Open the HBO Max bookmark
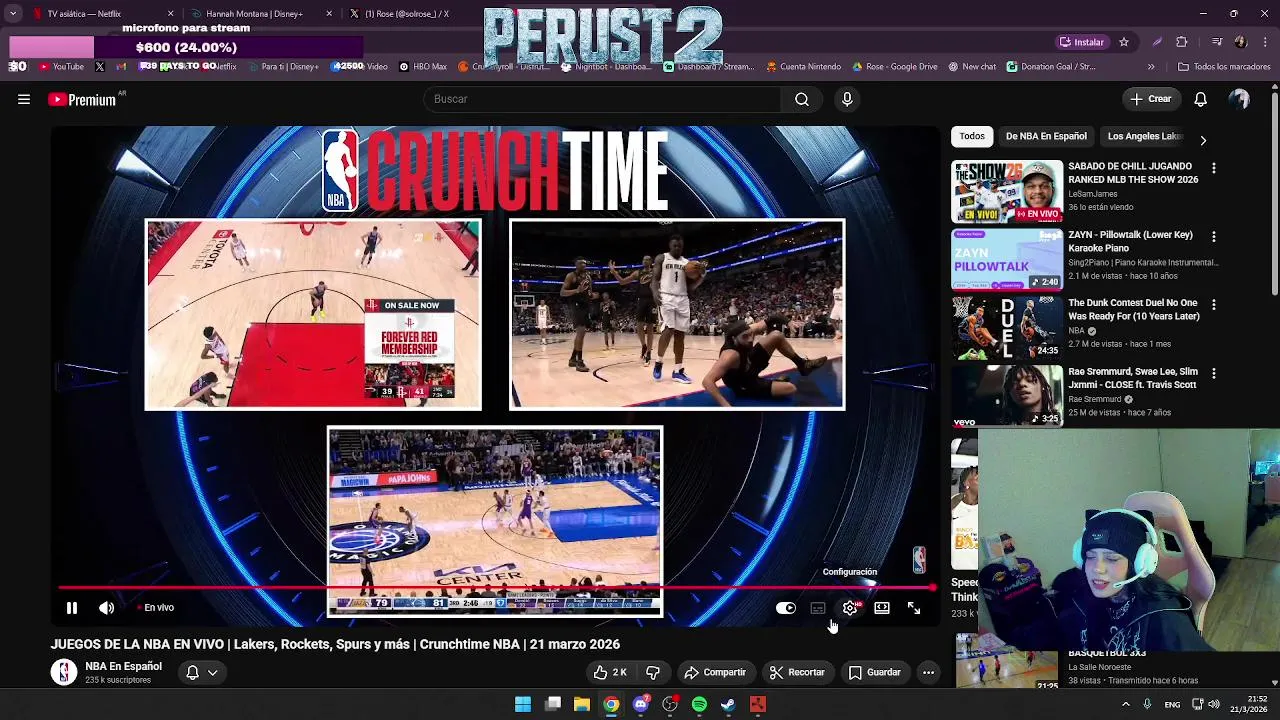The image size is (1280, 720). click(x=423, y=67)
